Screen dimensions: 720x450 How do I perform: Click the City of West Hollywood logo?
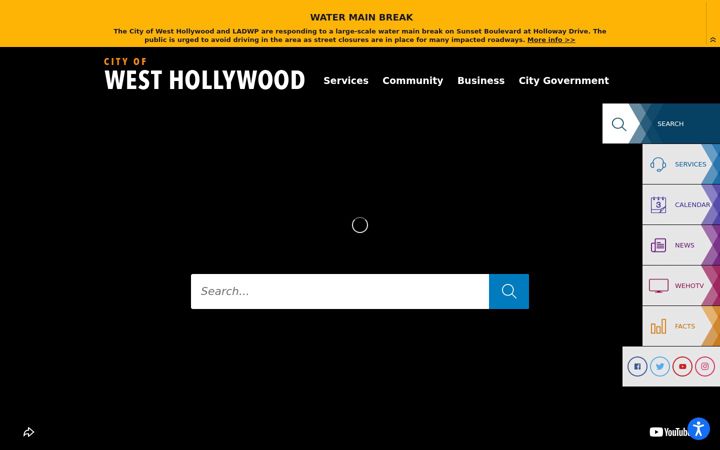coord(204,74)
